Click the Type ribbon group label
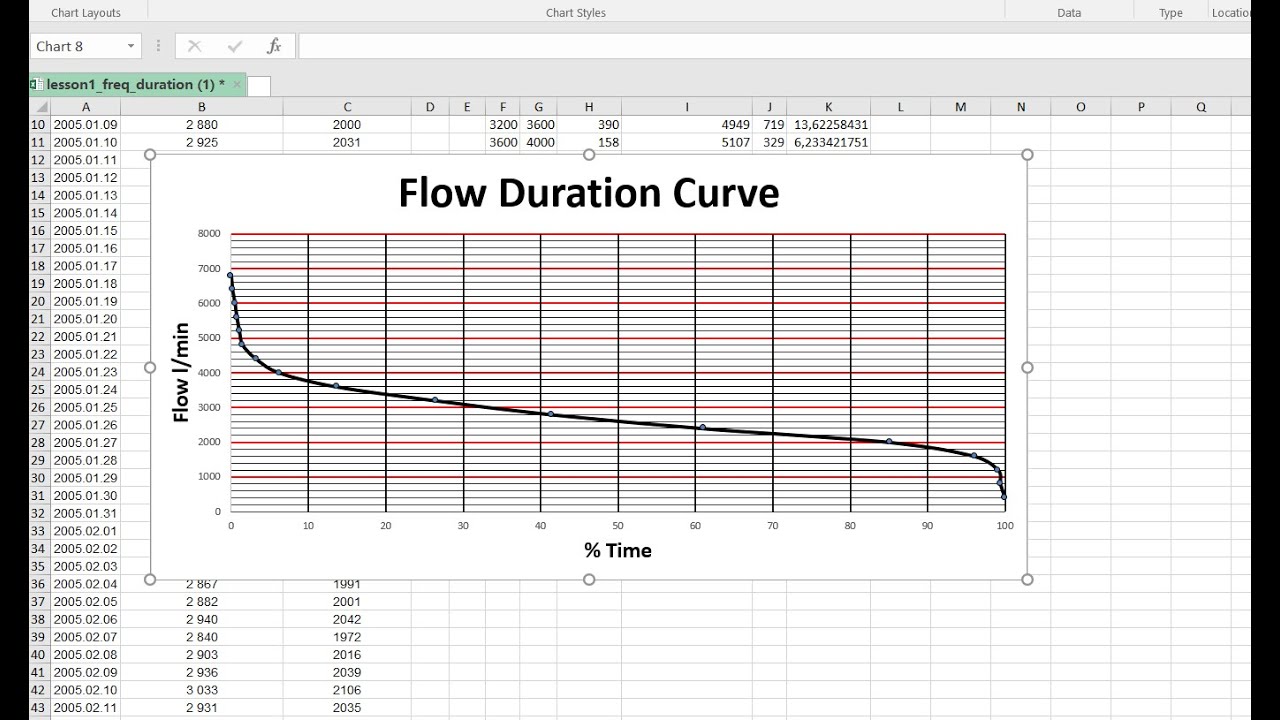This screenshot has height=720, width=1280. [1171, 13]
